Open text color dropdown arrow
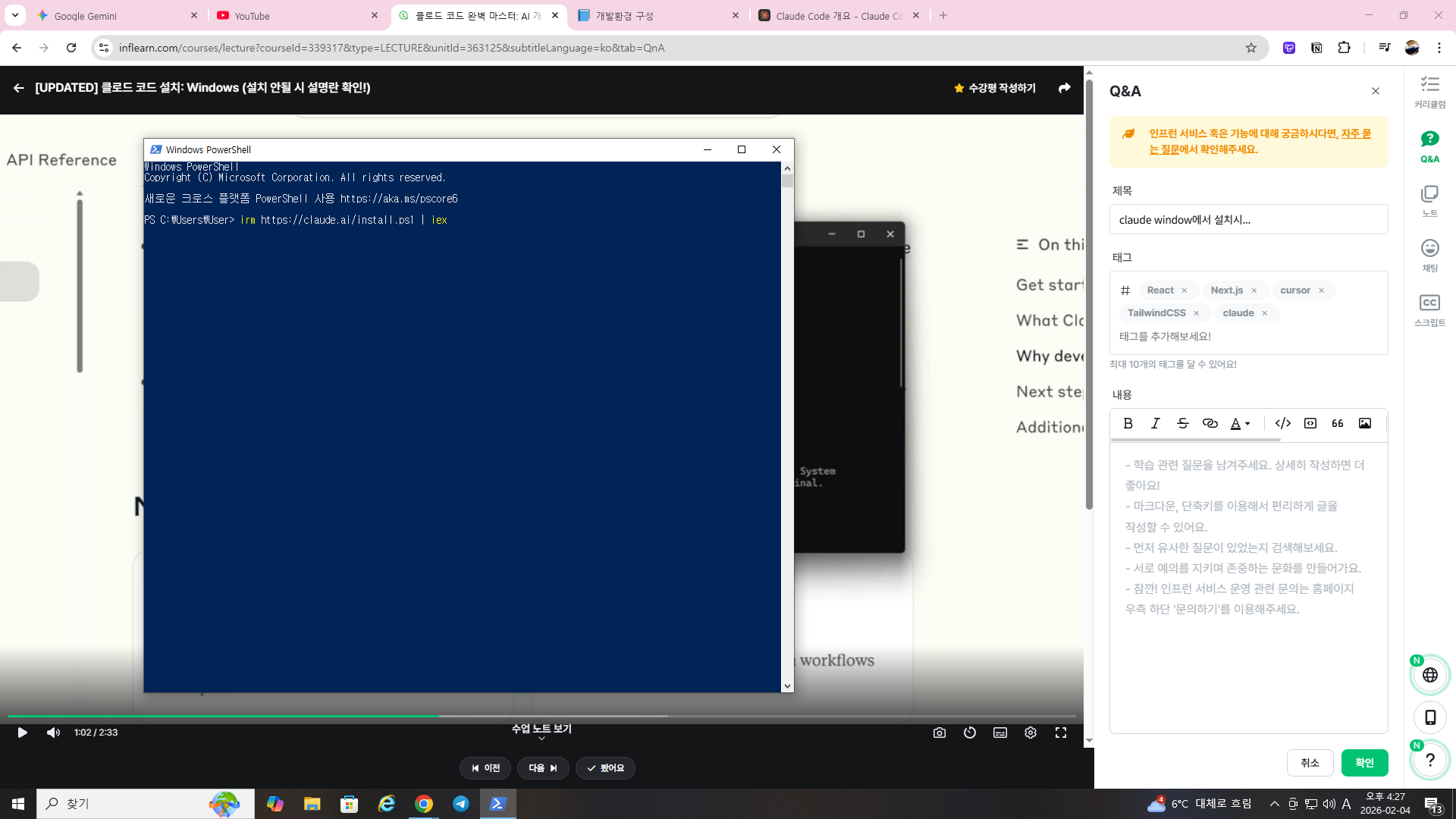1456x819 pixels. point(1247,424)
